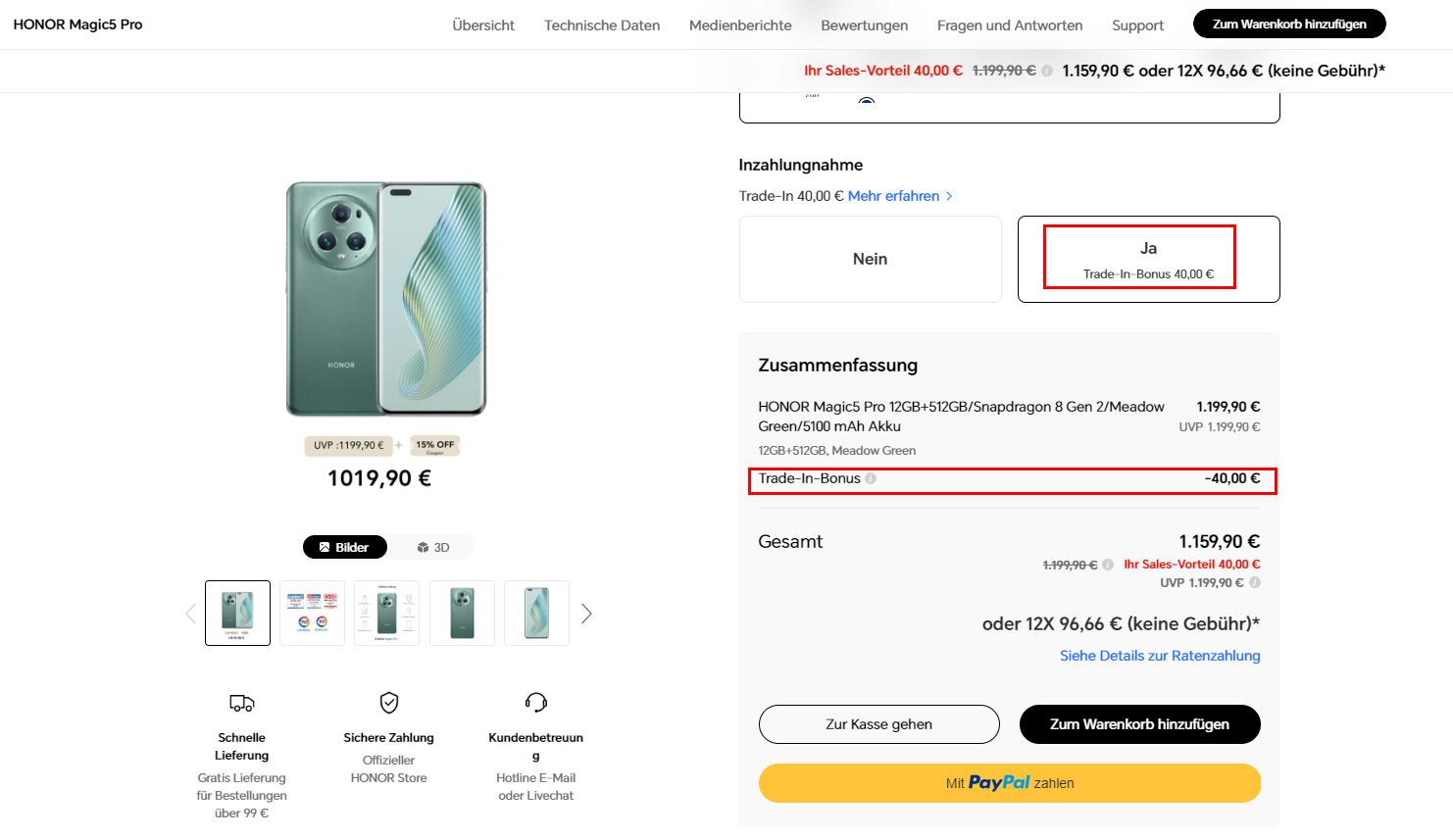Click info icon next to strikethrough price in top bar

coord(1047,71)
